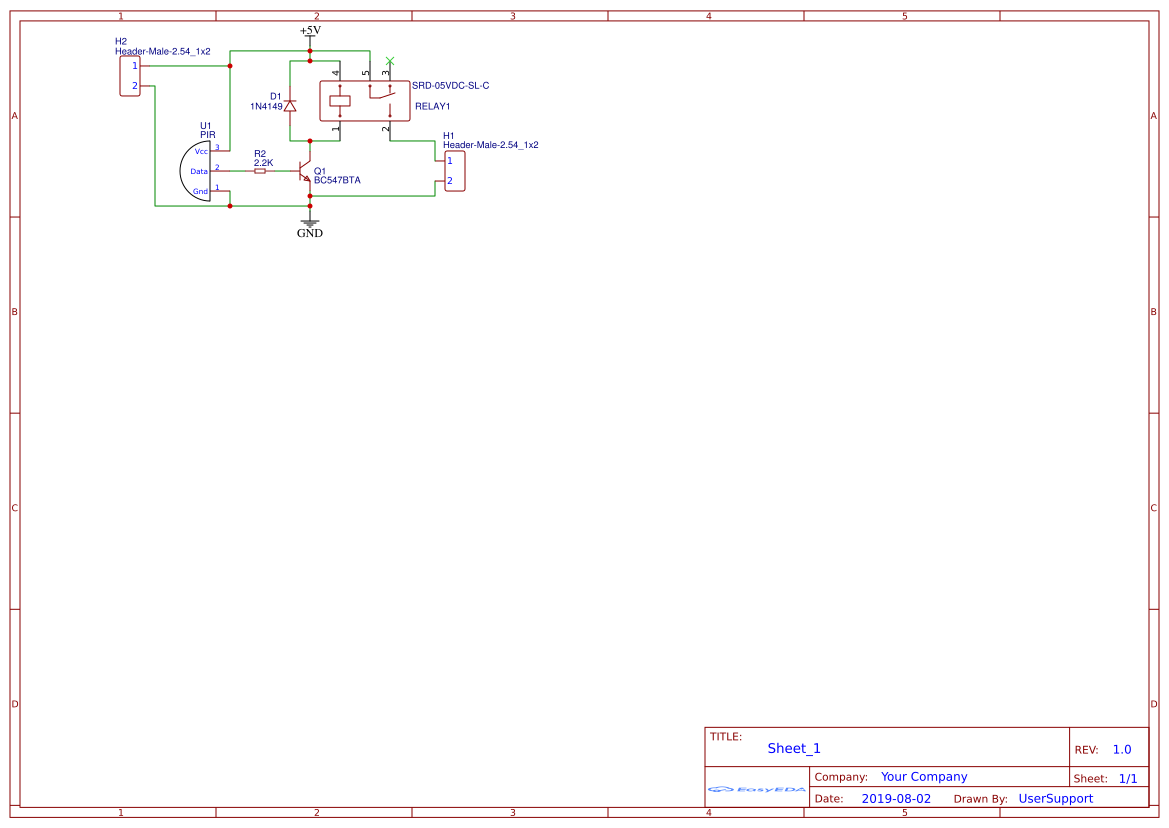The height and width of the screenshot is (828, 1169).
Task: Click the D1 diode symbol
Action: tap(290, 107)
